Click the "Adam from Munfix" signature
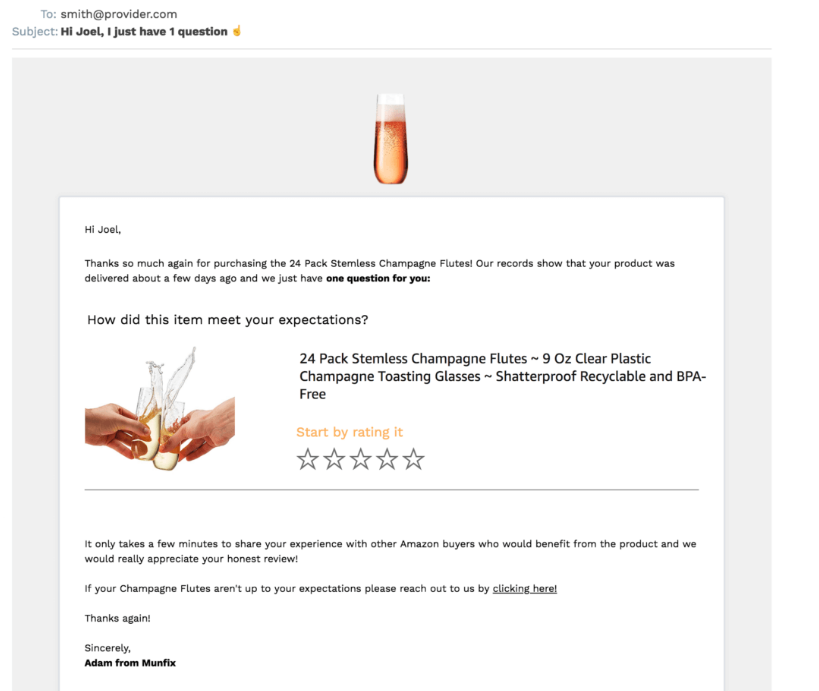Image resolution: width=819 pixels, height=691 pixels. pos(130,662)
